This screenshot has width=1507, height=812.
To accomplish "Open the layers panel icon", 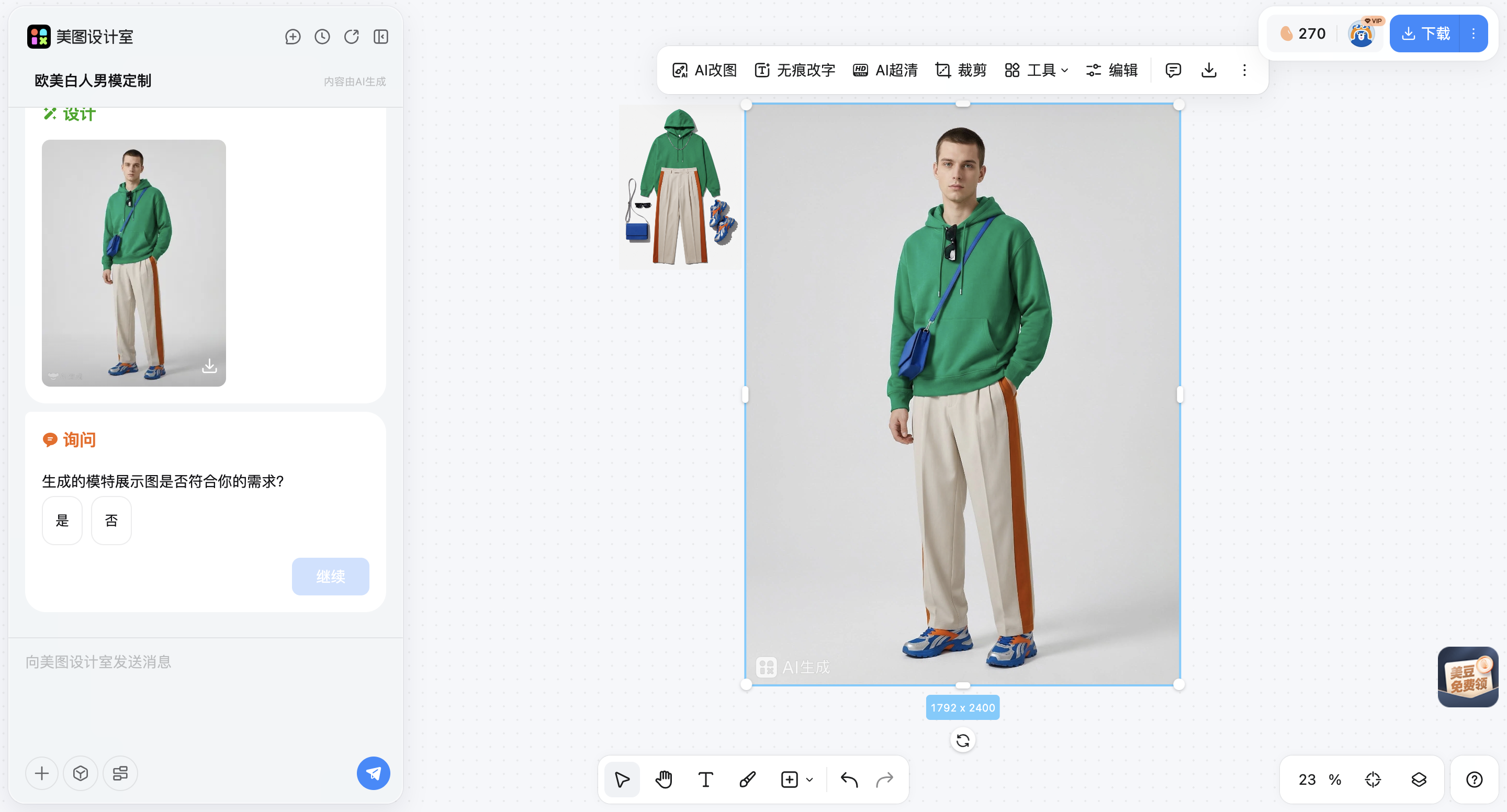I will (x=1419, y=779).
